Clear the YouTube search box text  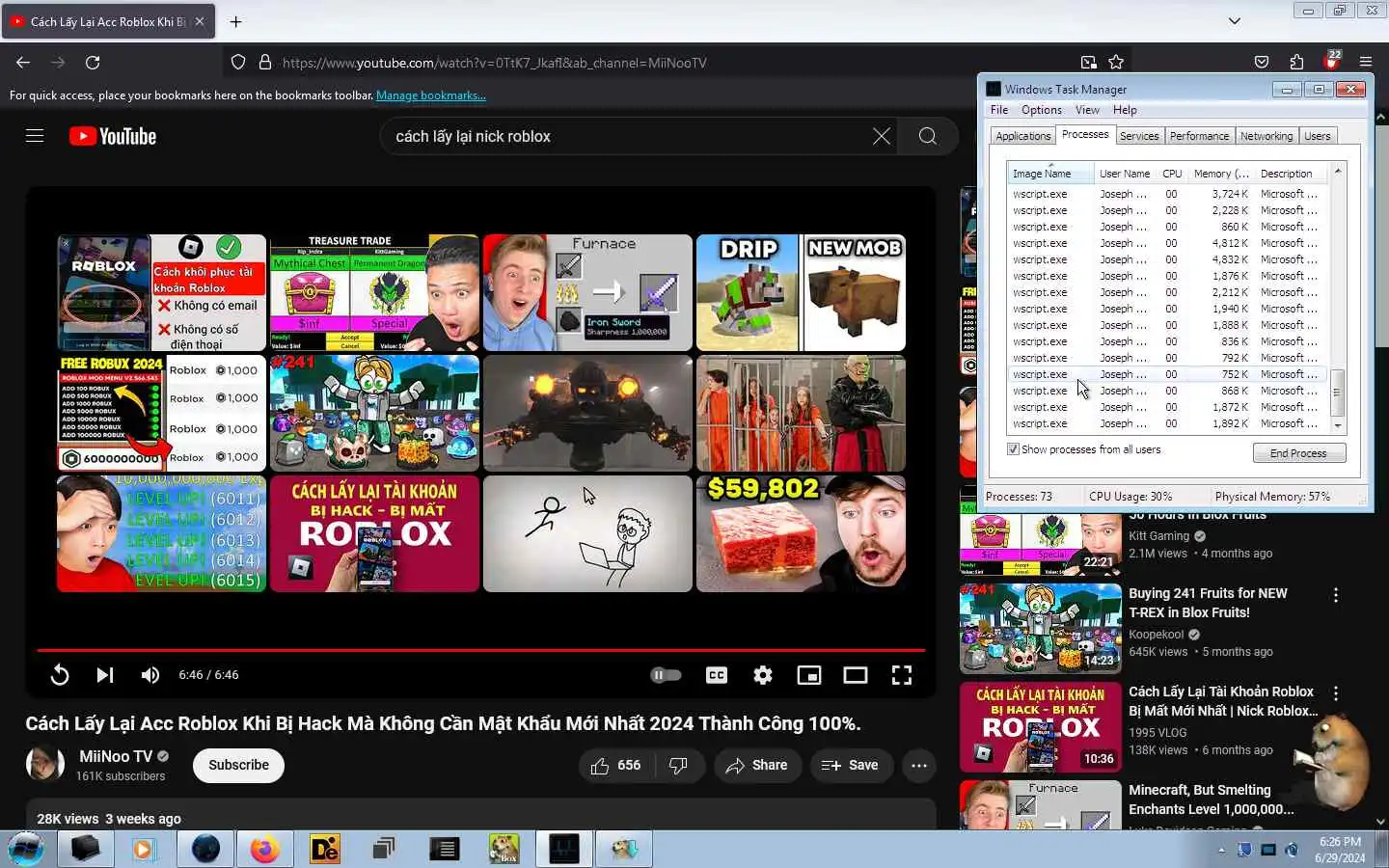point(881,136)
